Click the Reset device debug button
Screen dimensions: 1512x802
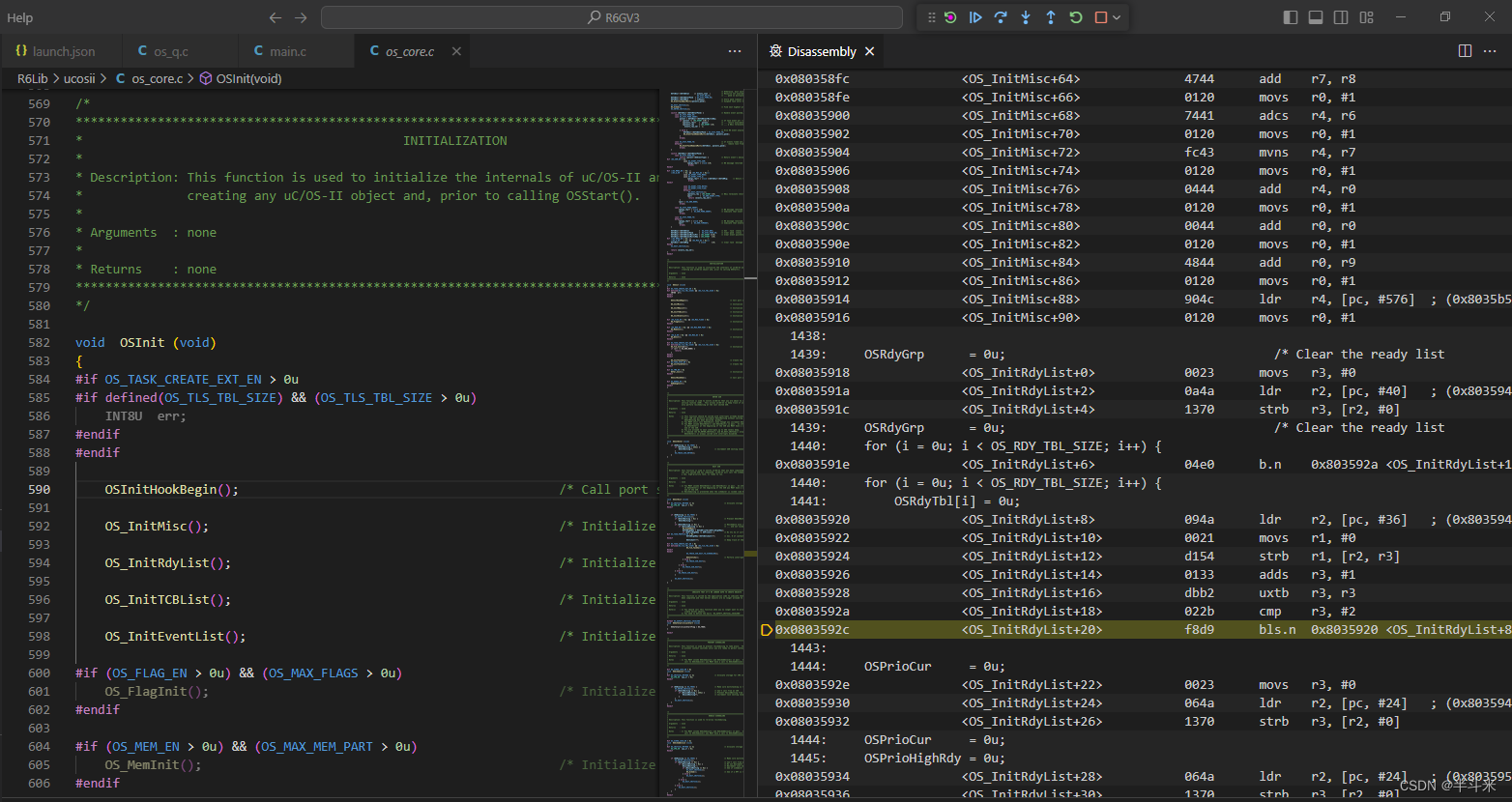(950, 17)
